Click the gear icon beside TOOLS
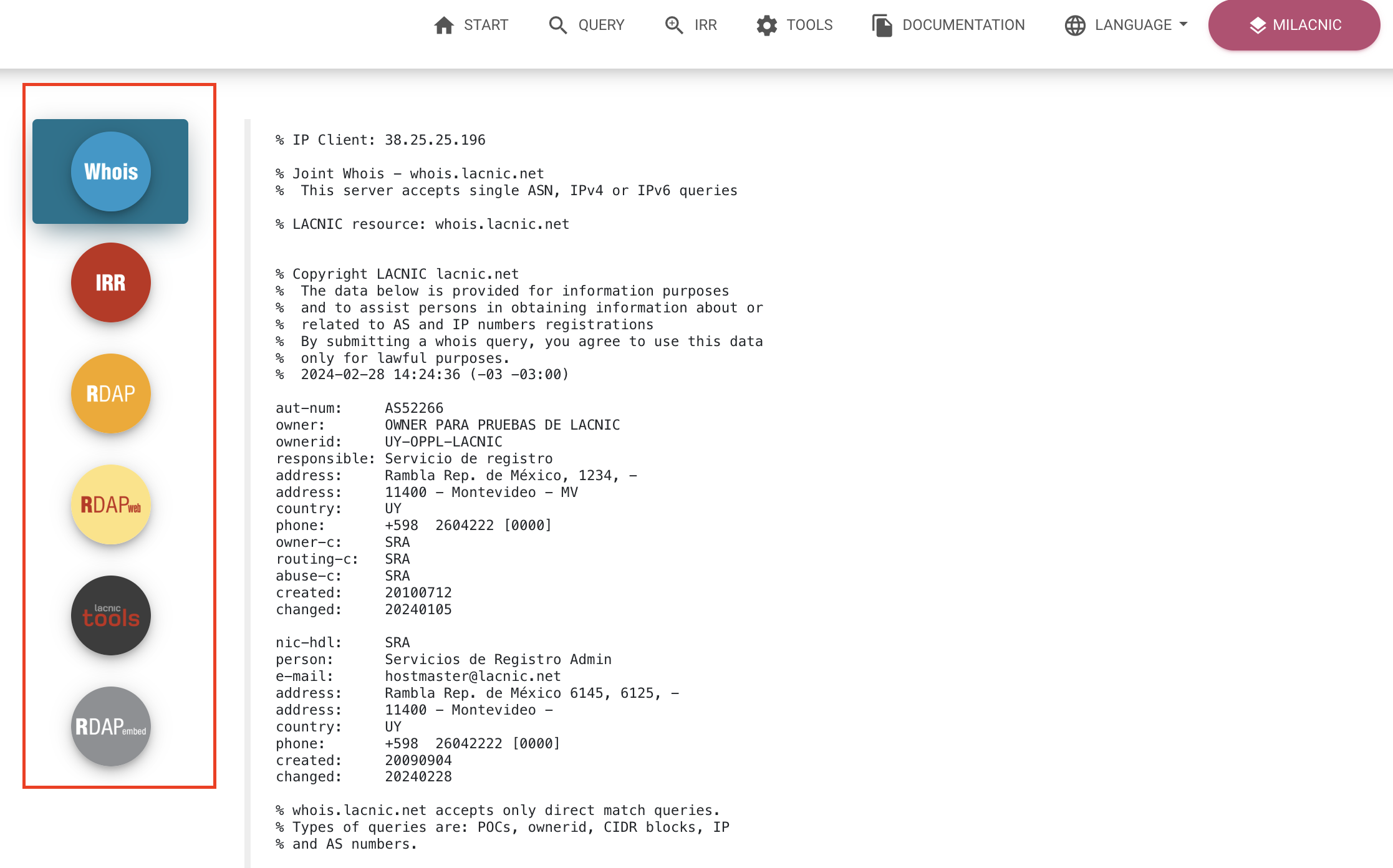 tap(766, 25)
